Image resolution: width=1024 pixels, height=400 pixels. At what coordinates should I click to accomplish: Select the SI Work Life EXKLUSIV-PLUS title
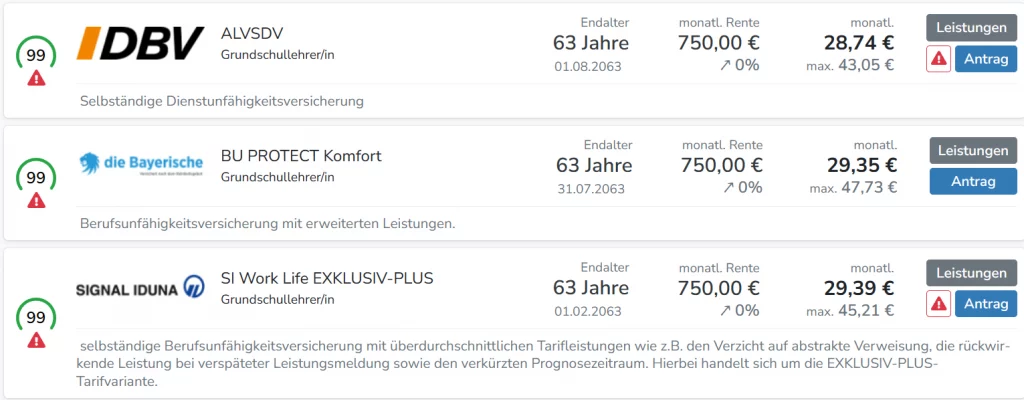[326, 278]
